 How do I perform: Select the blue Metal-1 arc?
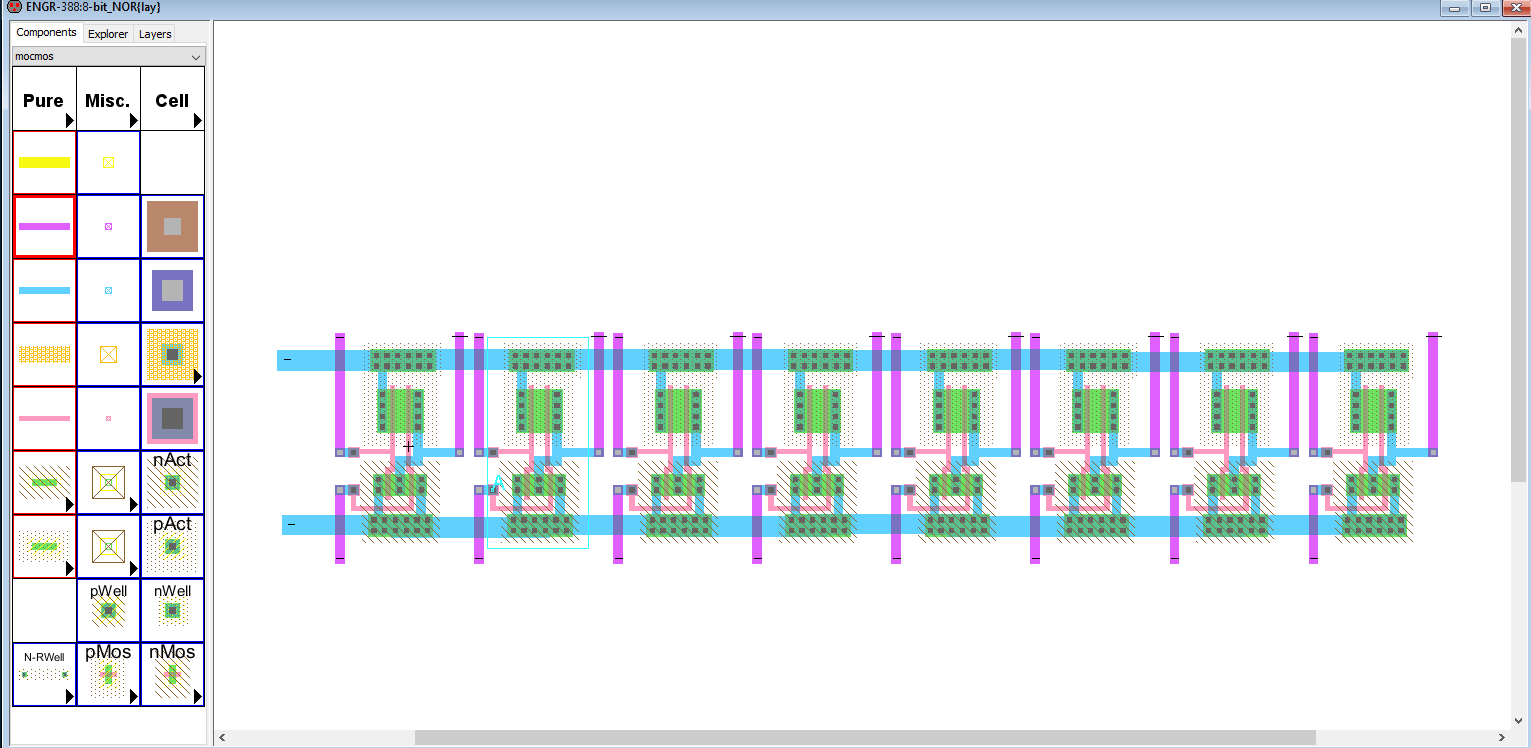[x=44, y=290]
